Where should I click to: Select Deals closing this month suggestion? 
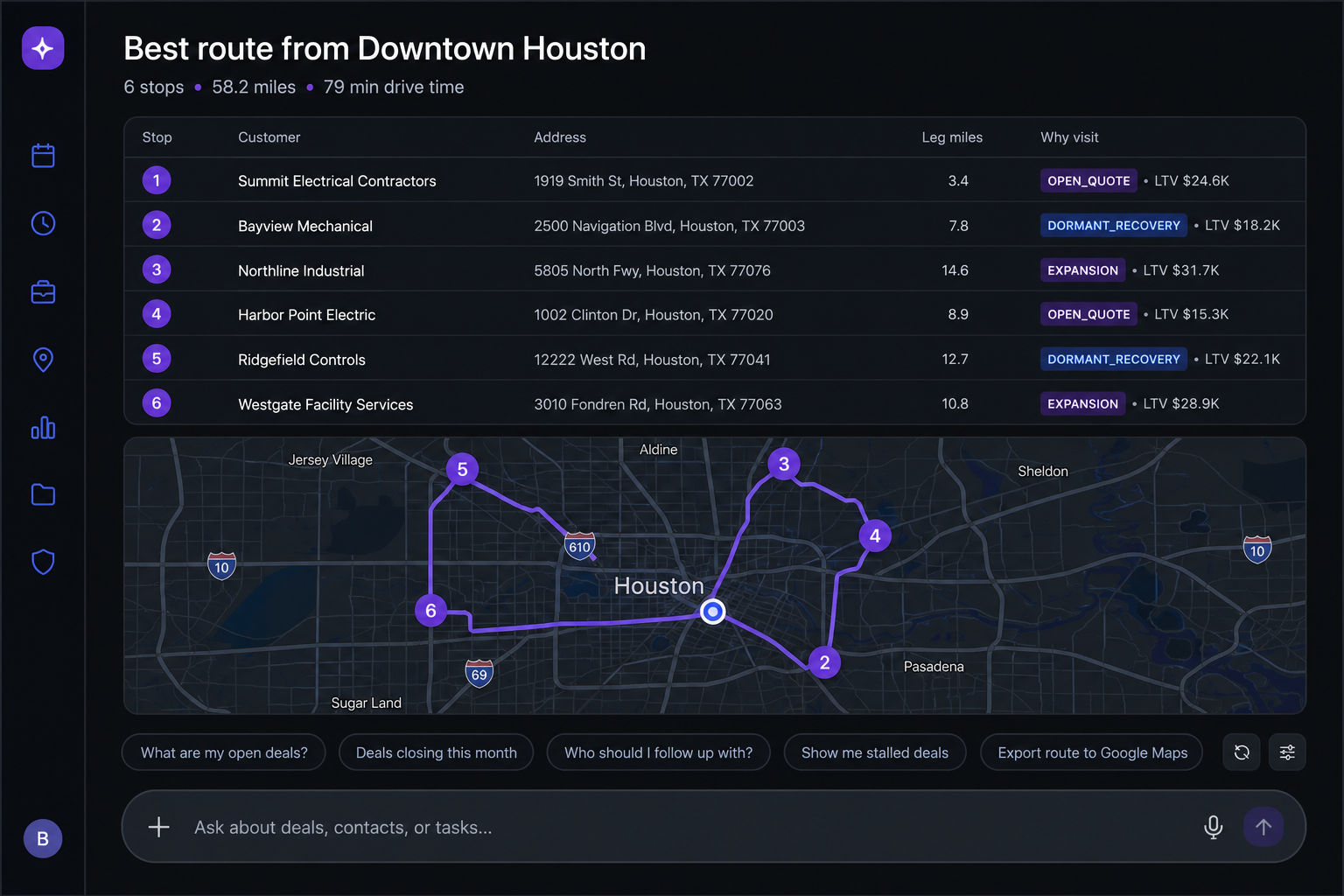(x=436, y=752)
